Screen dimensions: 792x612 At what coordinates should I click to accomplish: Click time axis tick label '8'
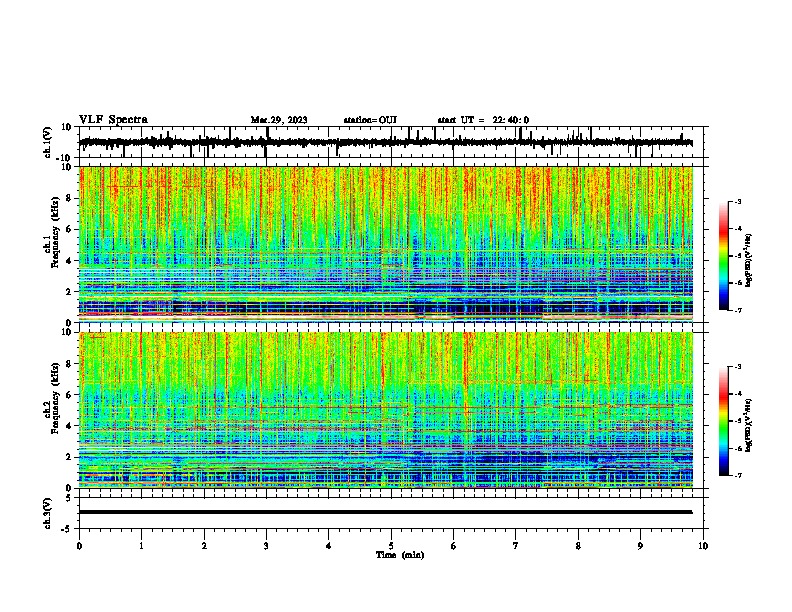[578, 546]
